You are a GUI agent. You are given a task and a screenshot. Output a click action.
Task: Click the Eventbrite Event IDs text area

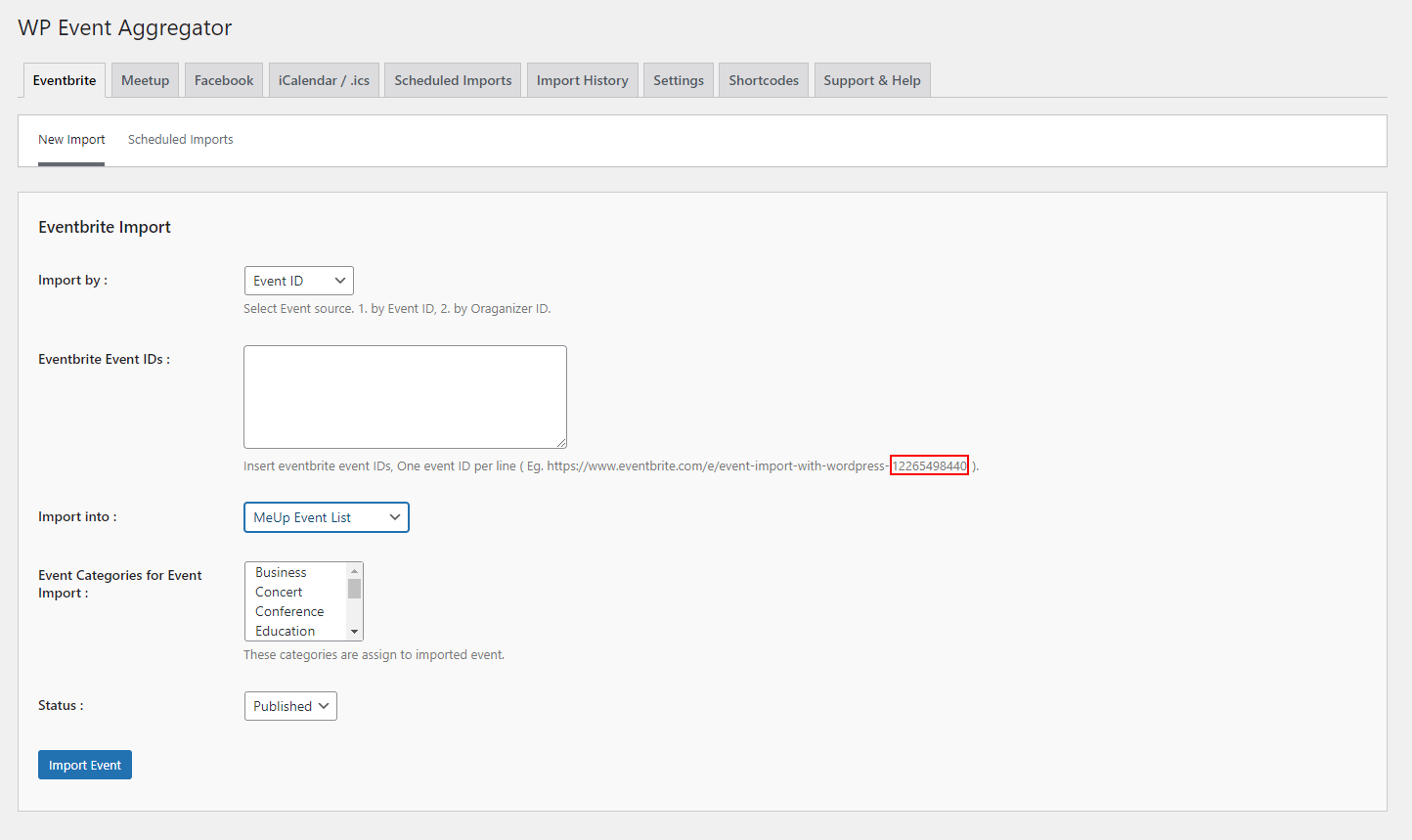coord(405,397)
